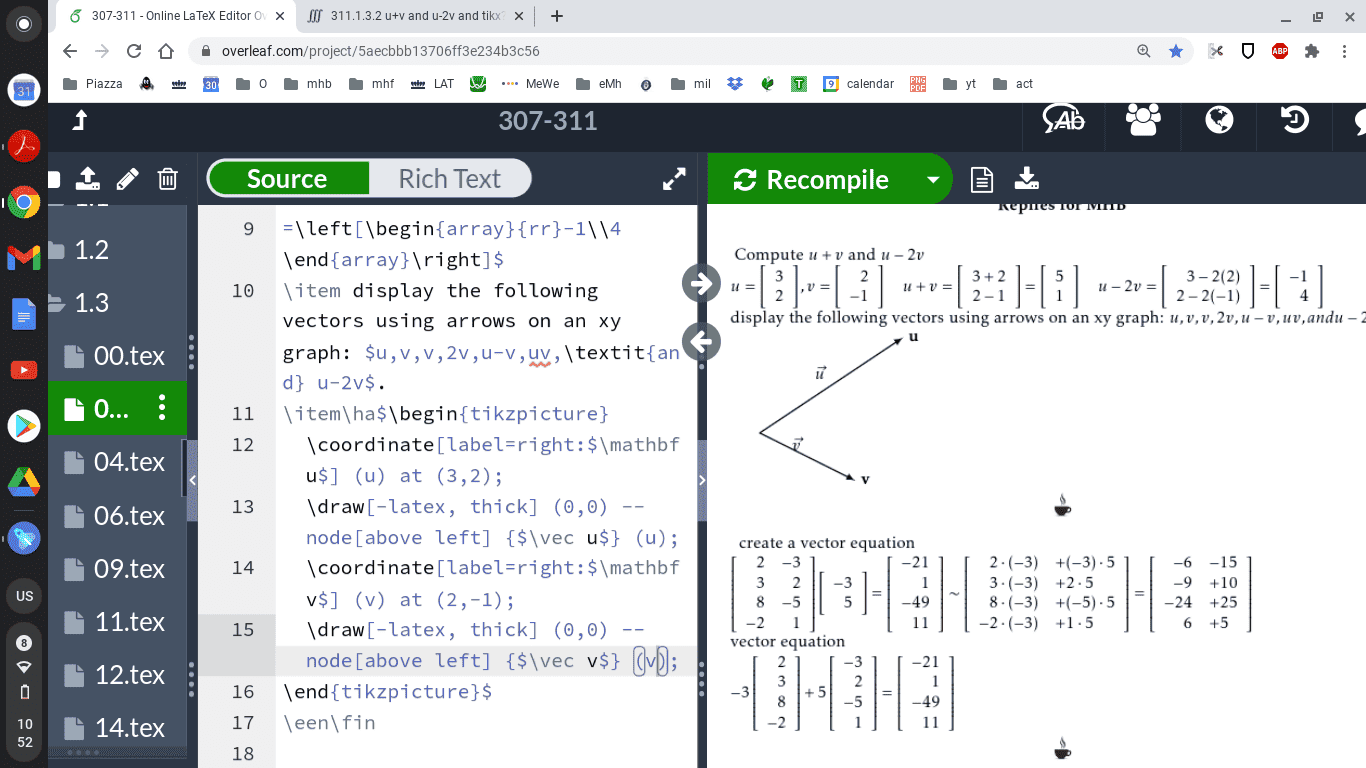Click the Recompile button
Screen dimensions: 1366x768
click(x=812, y=180)
